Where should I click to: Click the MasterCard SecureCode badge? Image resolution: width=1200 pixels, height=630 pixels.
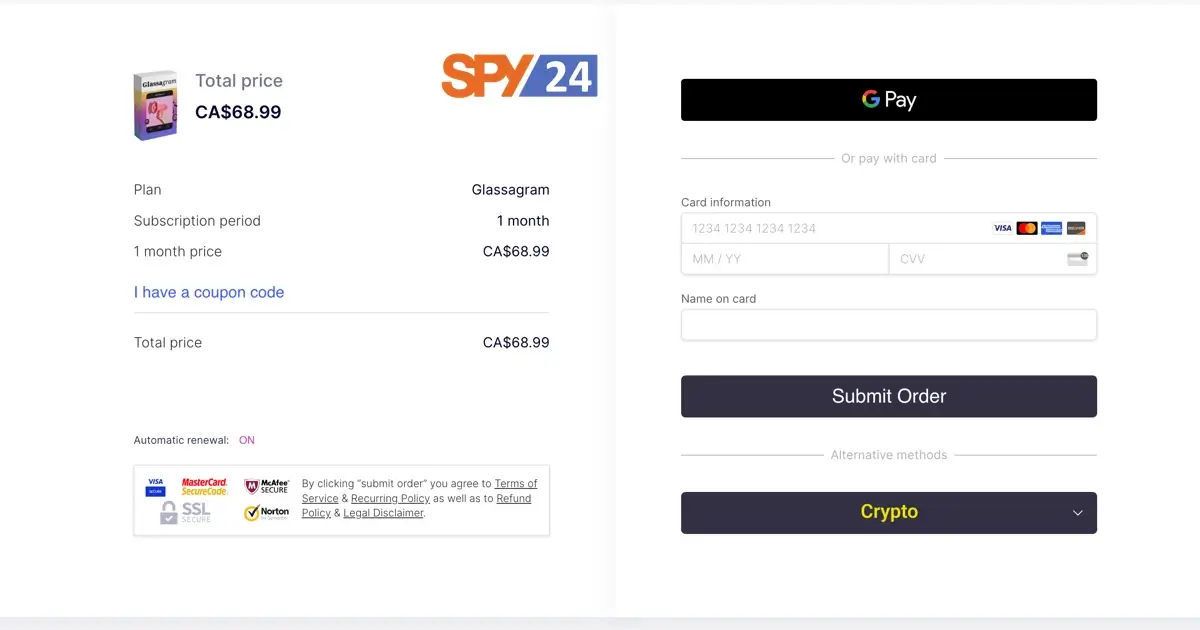coord(205,487)
